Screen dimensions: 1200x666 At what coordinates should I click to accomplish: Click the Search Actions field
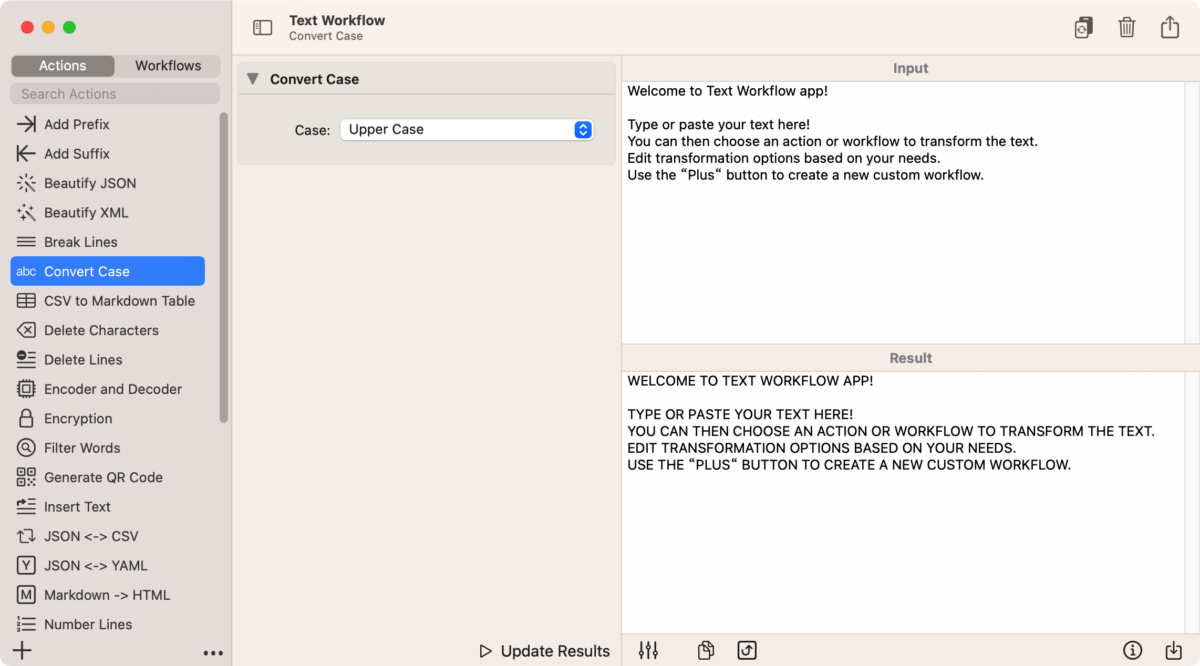coord(115,94)
